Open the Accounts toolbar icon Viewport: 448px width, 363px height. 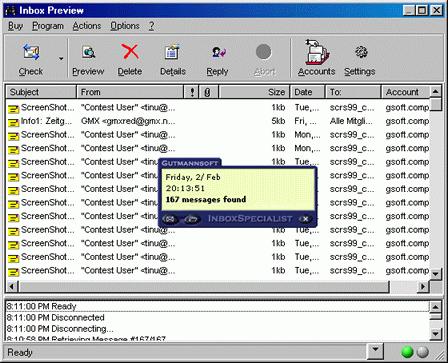click(x=317, y=52)
